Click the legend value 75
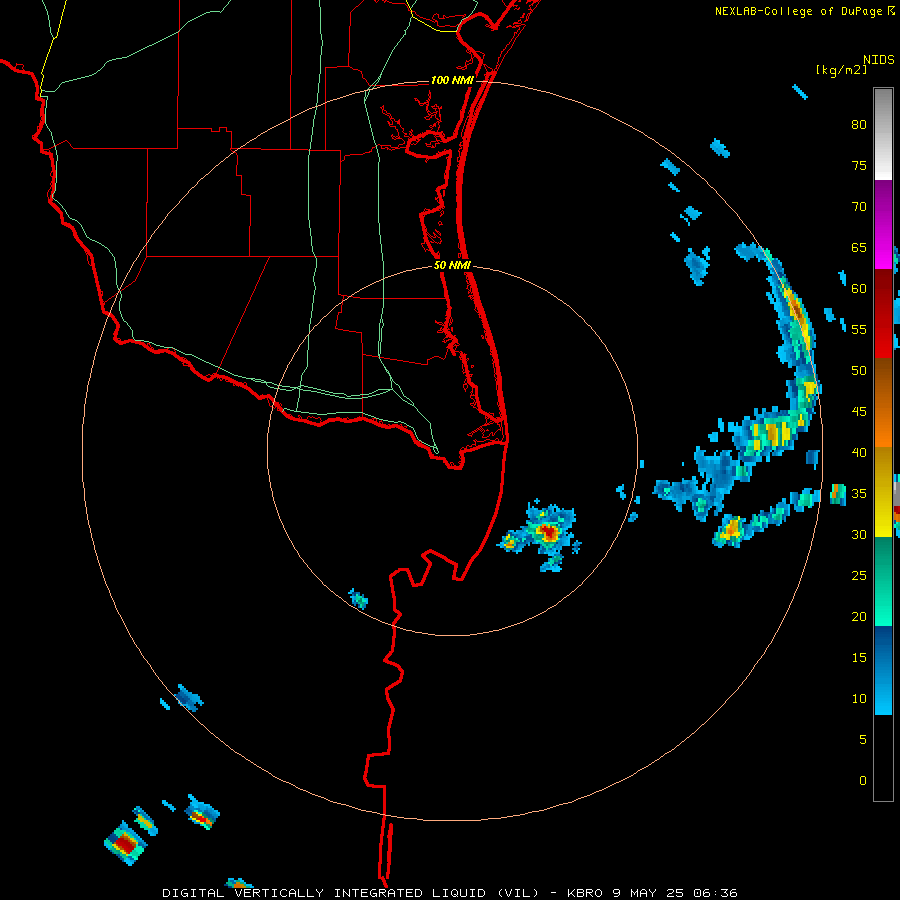The image size is (900, 900). point(859,165)
